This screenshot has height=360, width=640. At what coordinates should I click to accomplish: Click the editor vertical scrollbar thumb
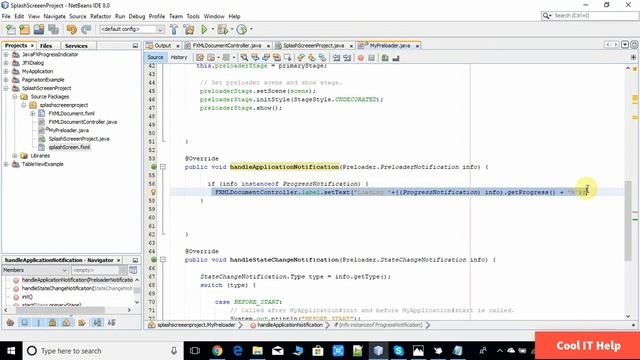coord(628,220)
